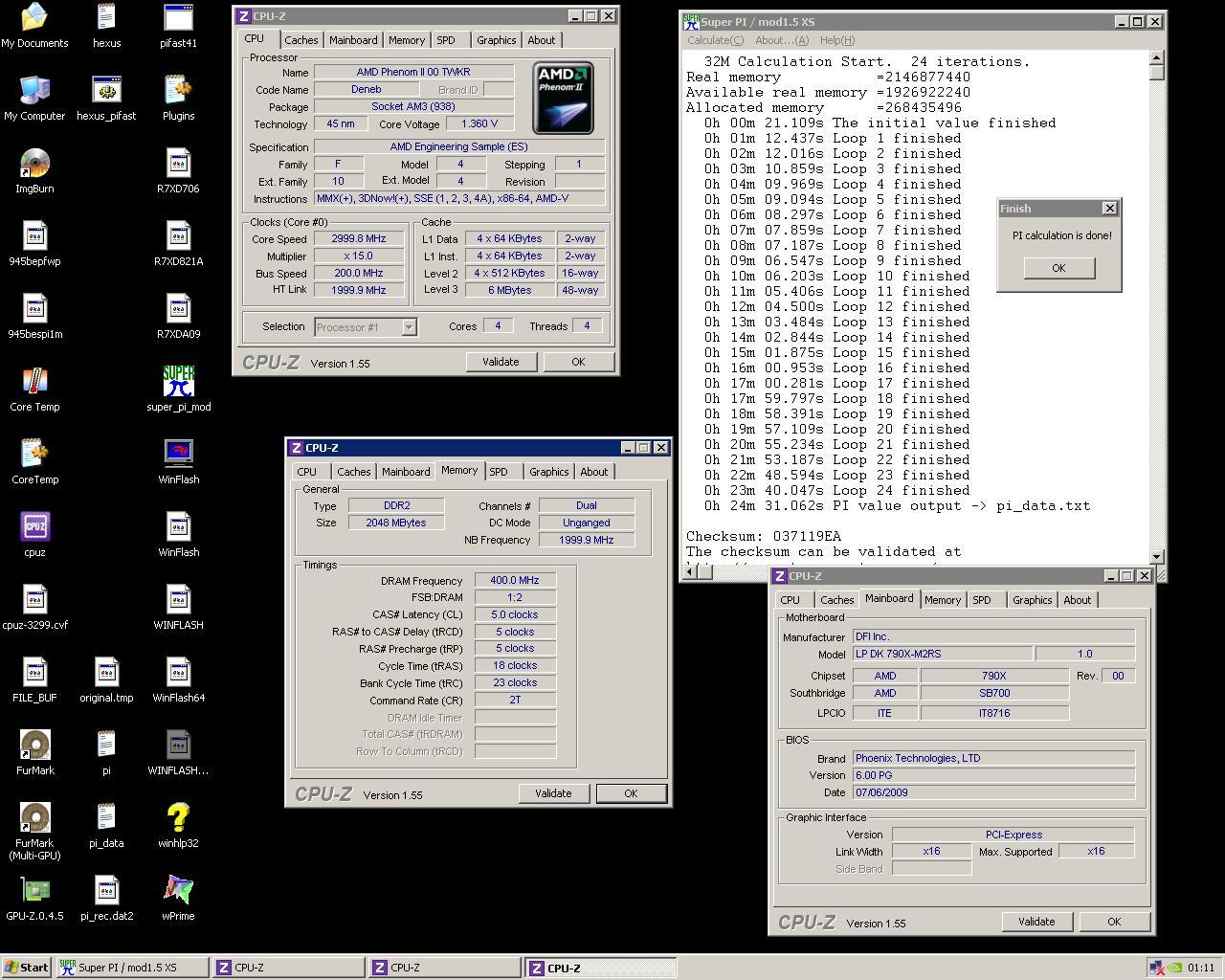Open the R7XD706 desktop file

178,170
